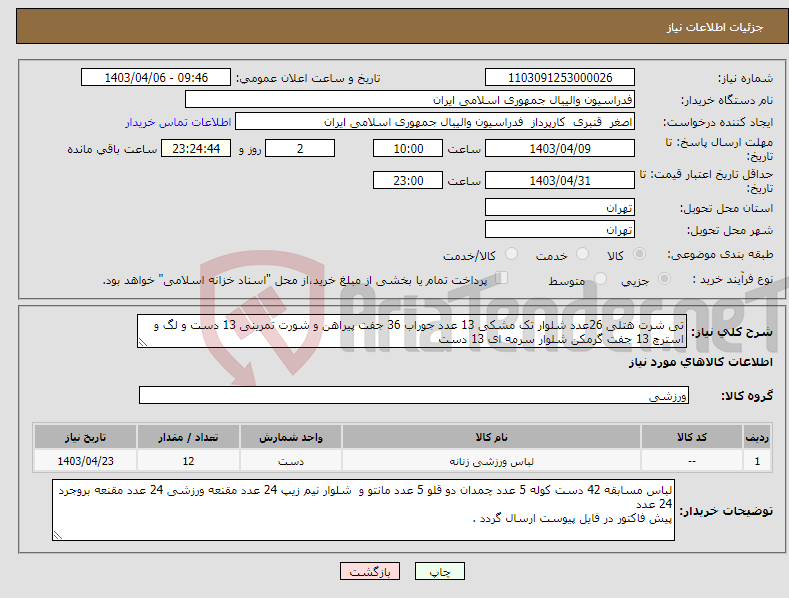Click the response deadline date 1403/04/09
The height and width of the screenshot is (598, 789).
[560, 148]
